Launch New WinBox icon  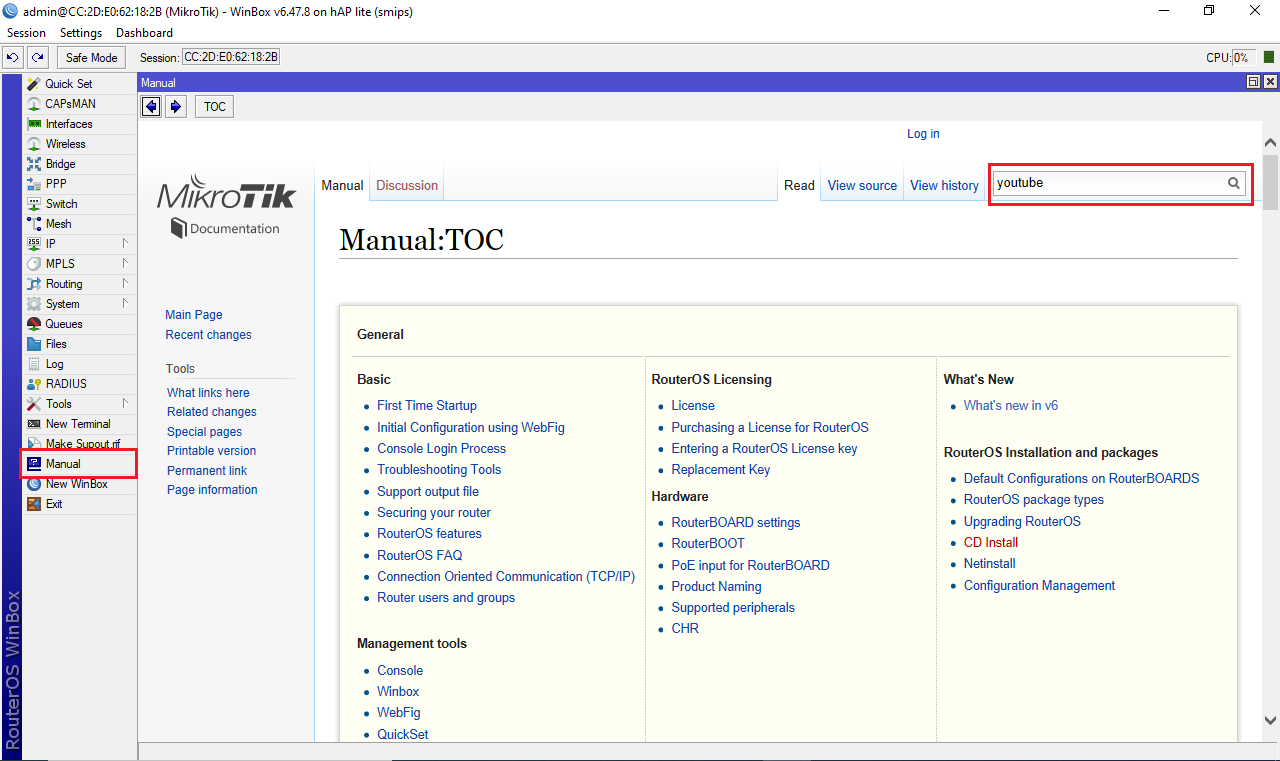click(34, 484)
